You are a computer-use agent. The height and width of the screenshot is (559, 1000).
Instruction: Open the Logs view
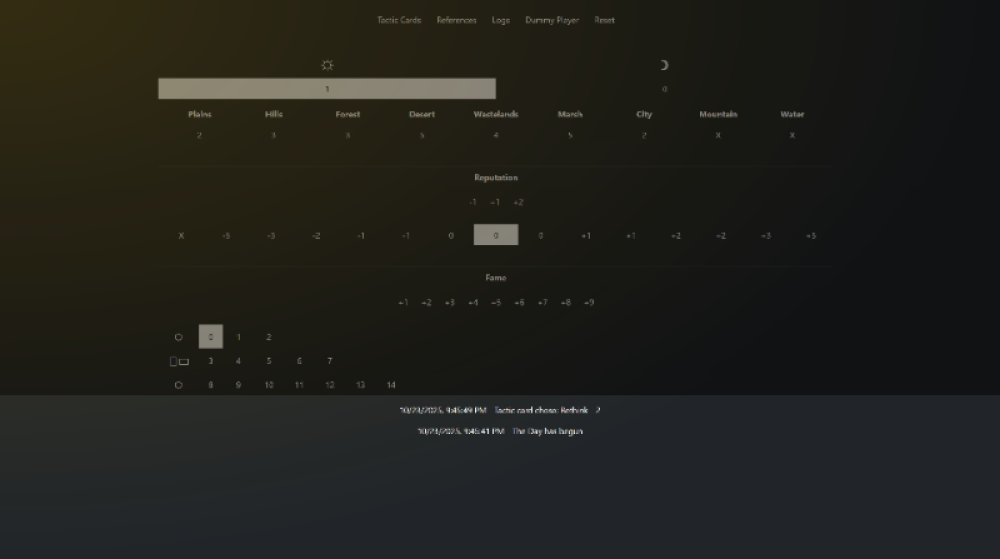coord(500,20)
